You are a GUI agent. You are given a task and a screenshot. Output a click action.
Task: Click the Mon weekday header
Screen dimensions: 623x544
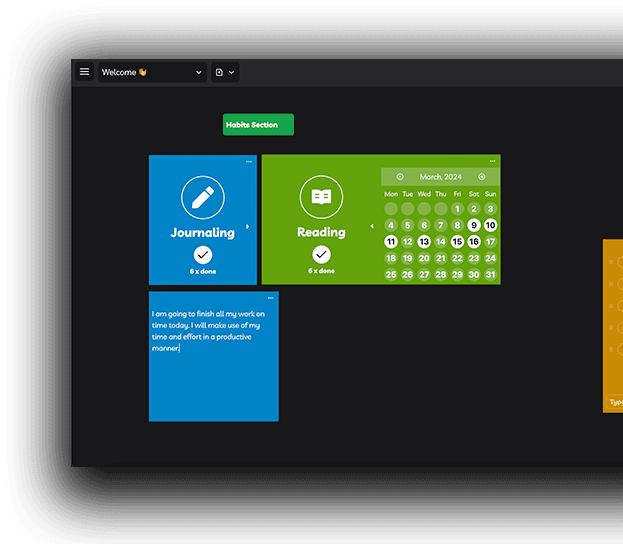[x=391, y=194]
